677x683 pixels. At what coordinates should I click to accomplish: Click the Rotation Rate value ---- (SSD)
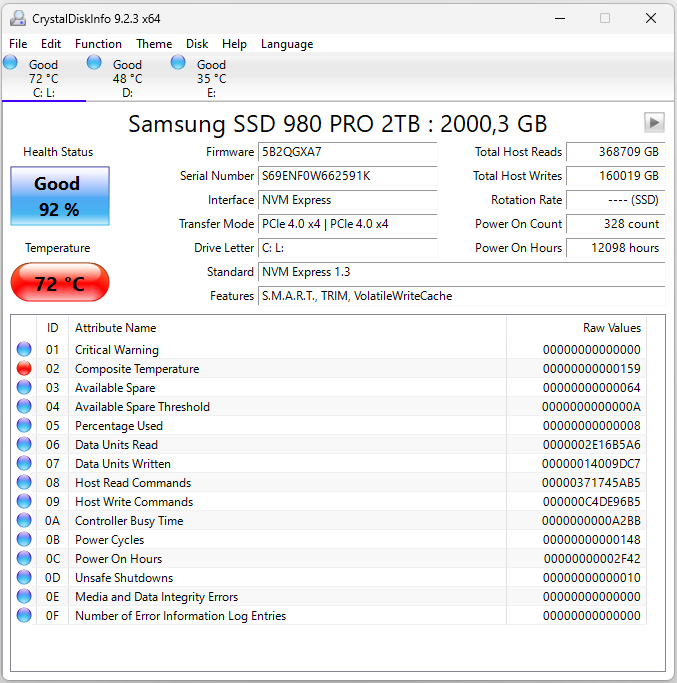tap(616, 200)
